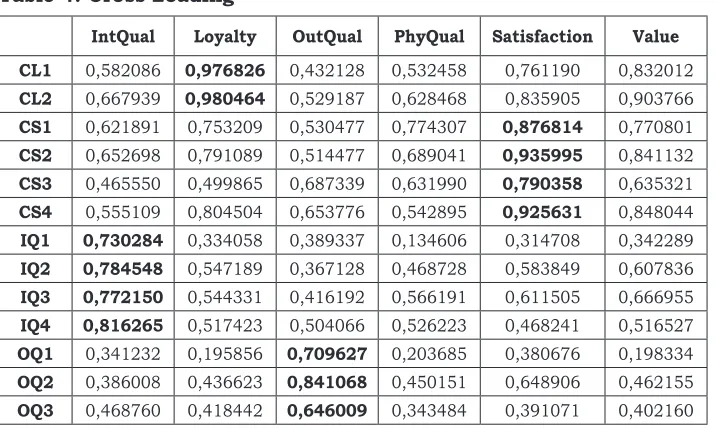Select the CS3 row label
Image resolution: width=716 pixels, height=430 pixels.
coord(35,184)
